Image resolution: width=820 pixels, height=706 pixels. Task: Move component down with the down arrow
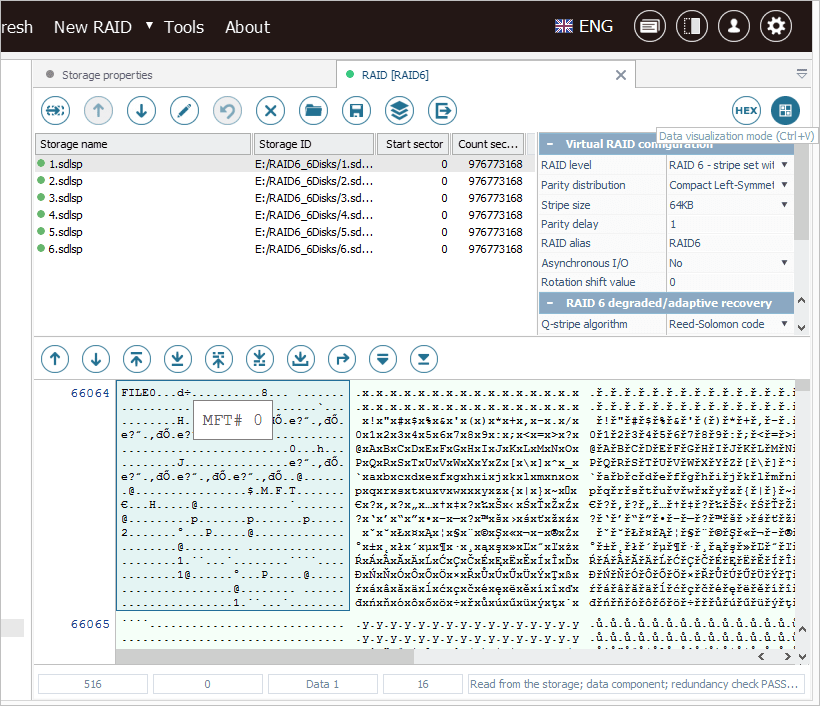click(x=141, y=110)
